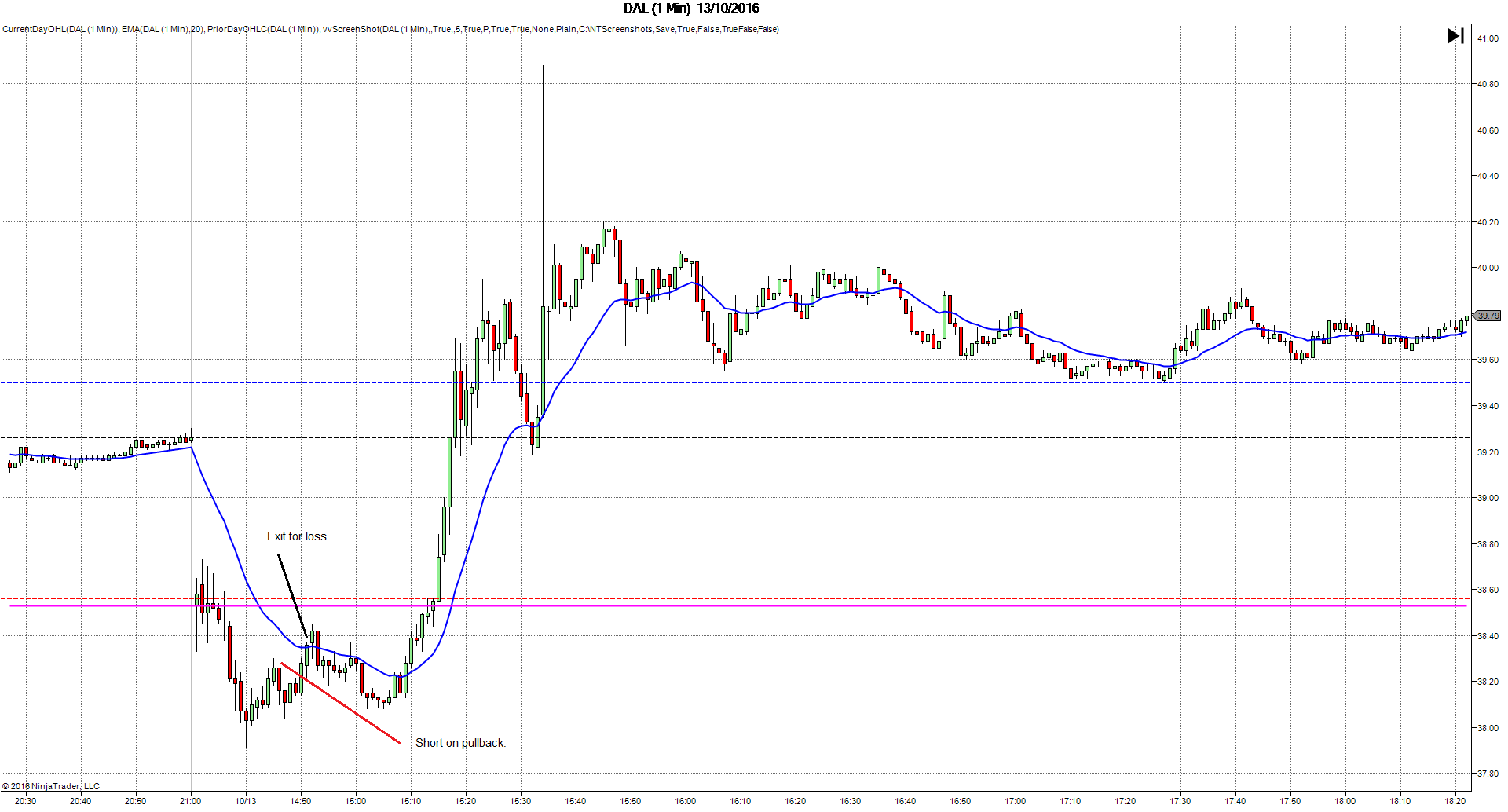
Task: Select the "Exit for loss" annotation text
Action: click(297, 536)
